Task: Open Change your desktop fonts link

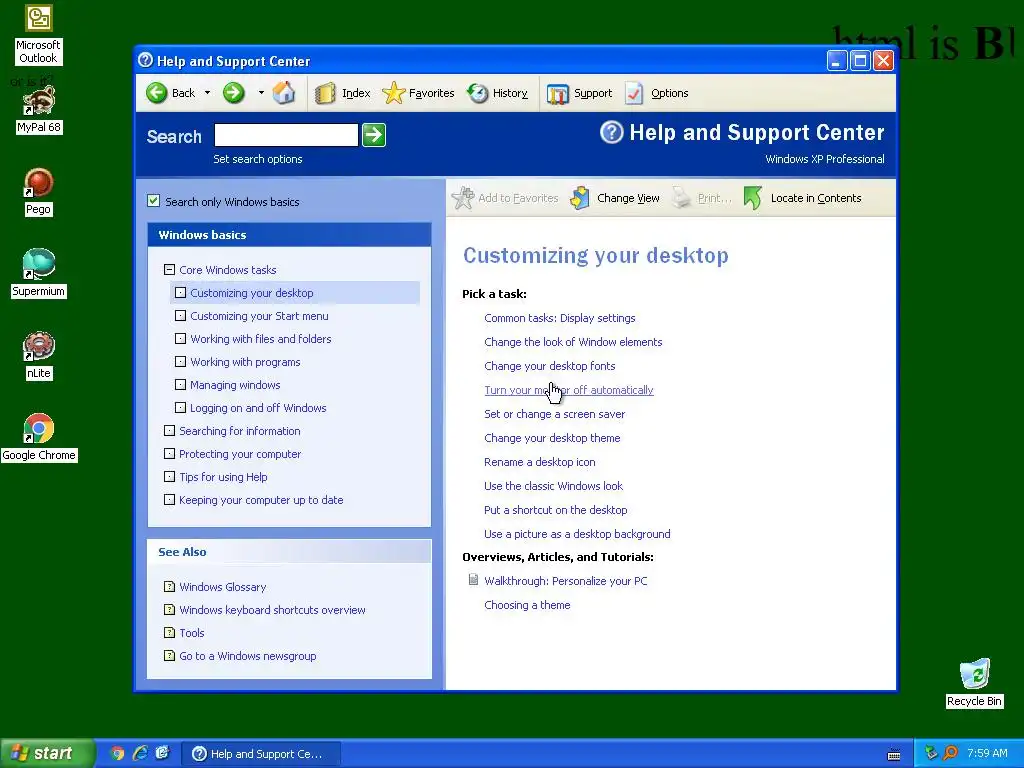Action: (549, 366)
